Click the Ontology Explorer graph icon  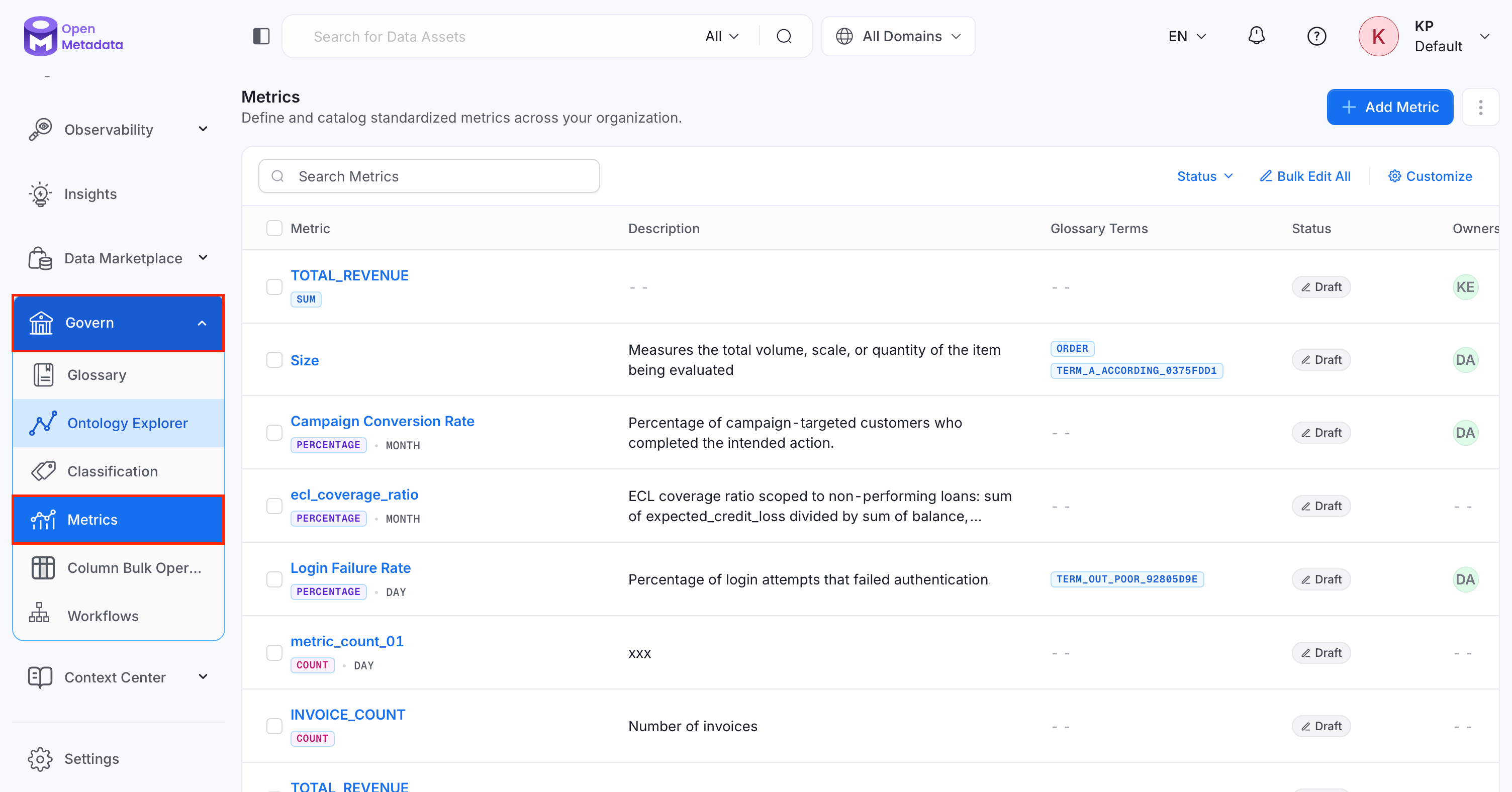(x=43, y=423)
